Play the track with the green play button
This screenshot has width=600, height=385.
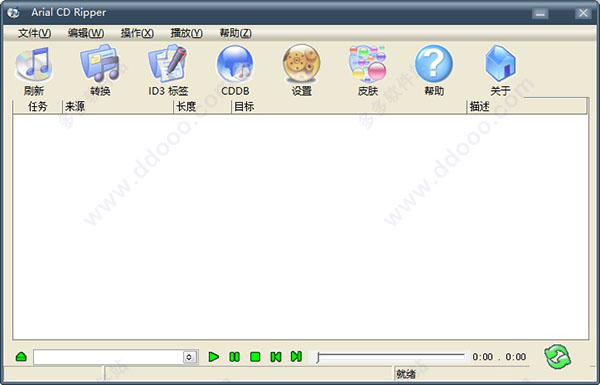214,357
